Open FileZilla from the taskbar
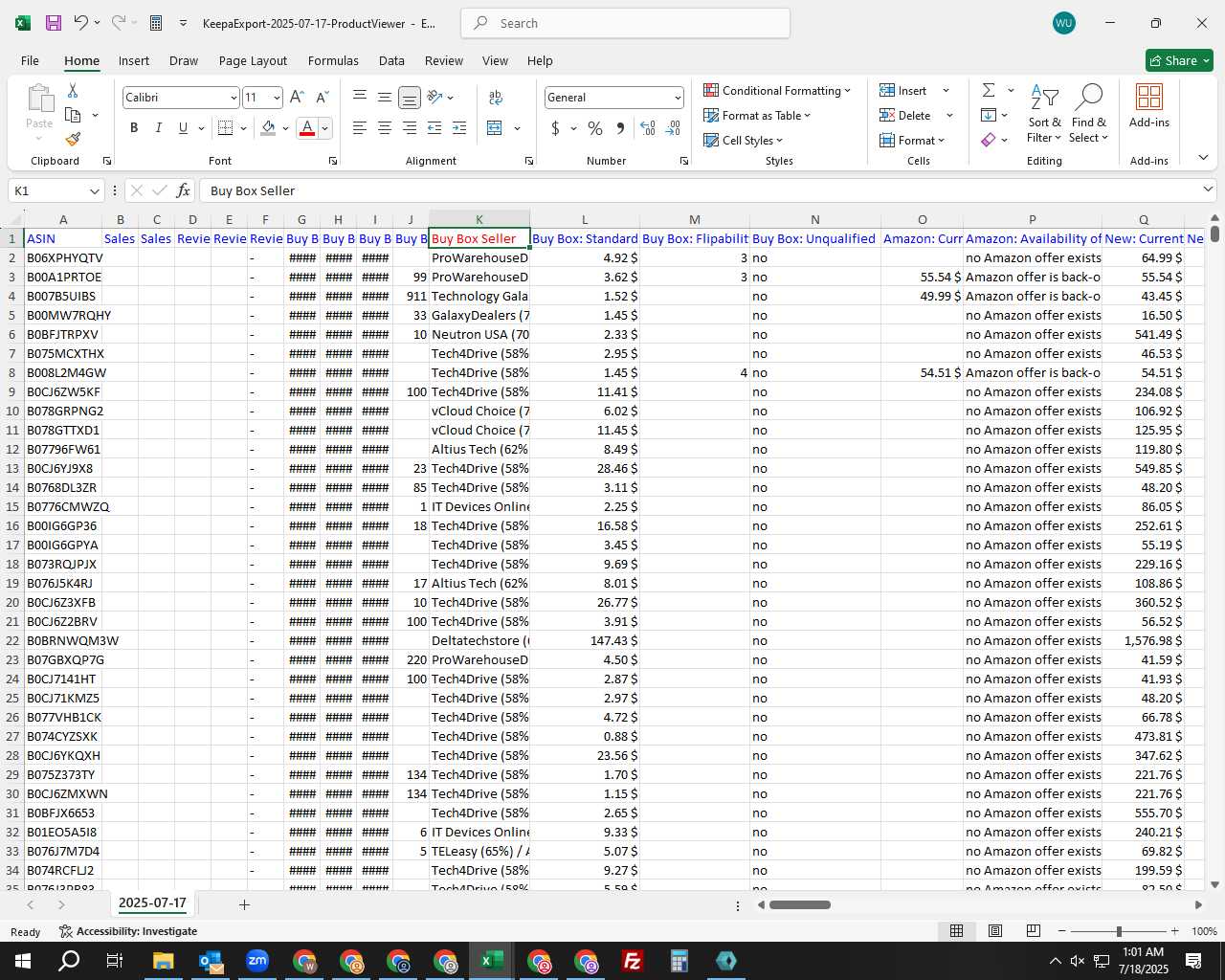Image resolution: width=1225 pixels, height=980 pixels. click(633, 961)
